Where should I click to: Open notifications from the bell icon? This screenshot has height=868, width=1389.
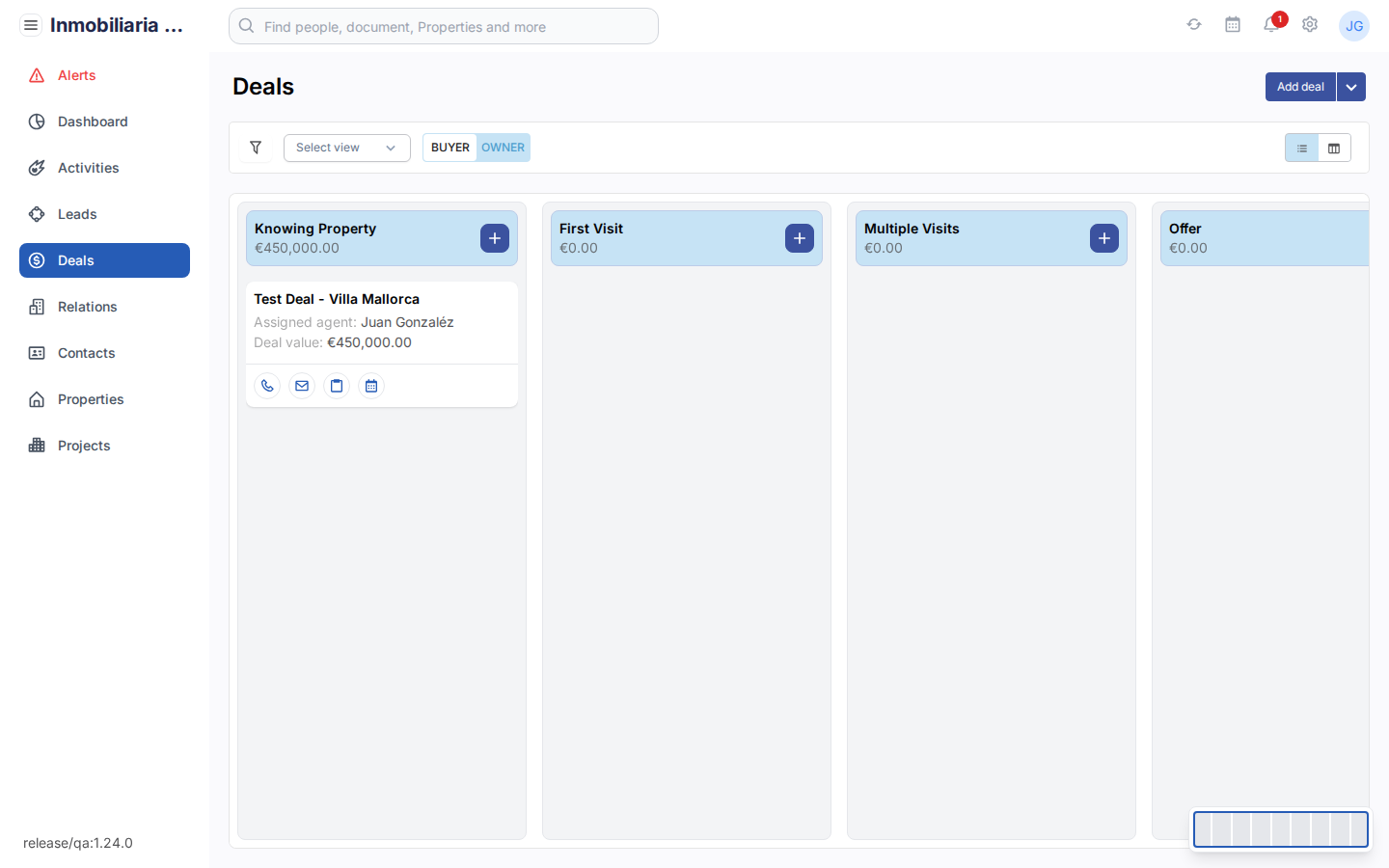click(x=1271, y=26)
